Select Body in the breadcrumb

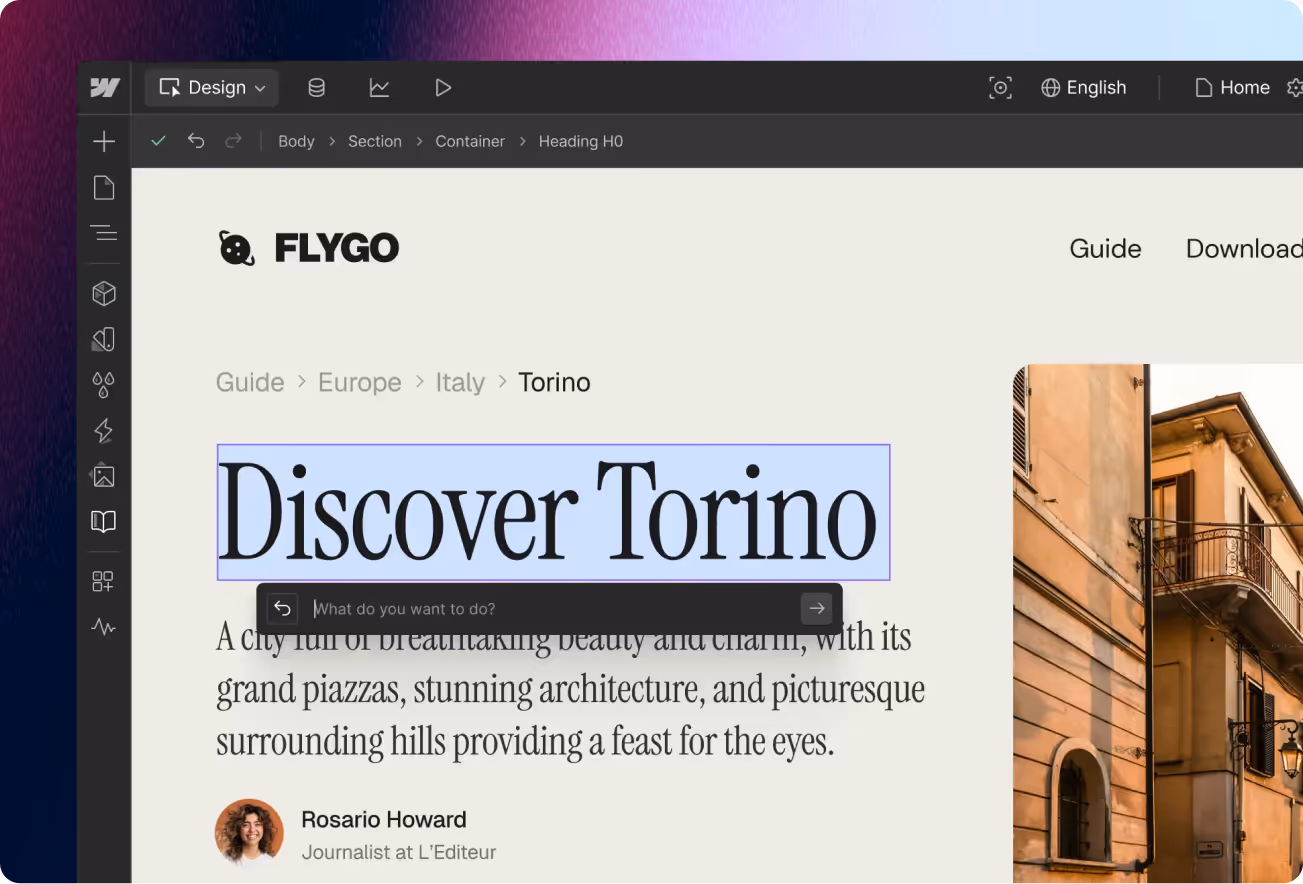pyautogui.click(x=296, y=142)
